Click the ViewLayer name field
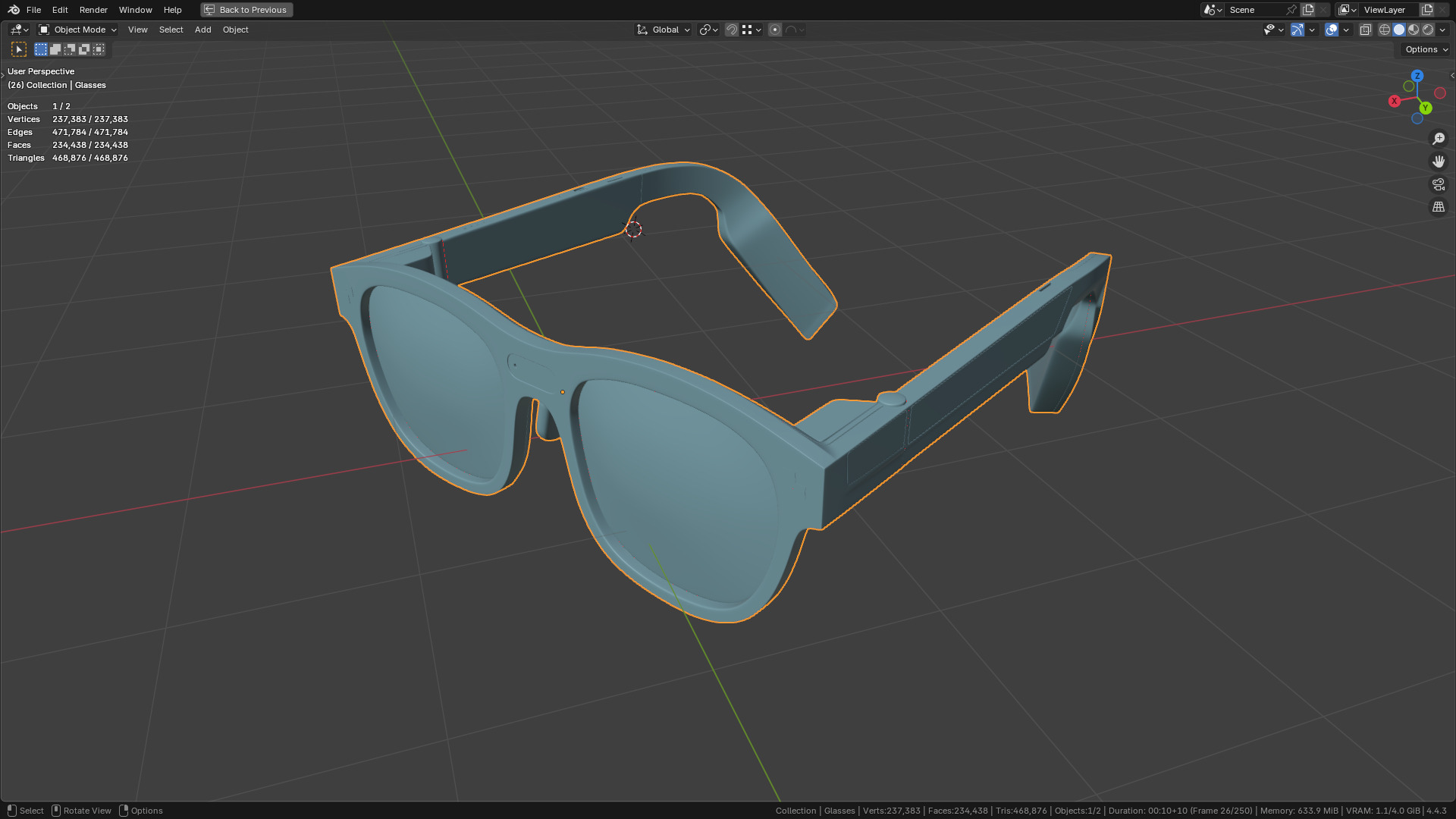1456x819 pixels. pyautogui.click(x=1389, y=10)
